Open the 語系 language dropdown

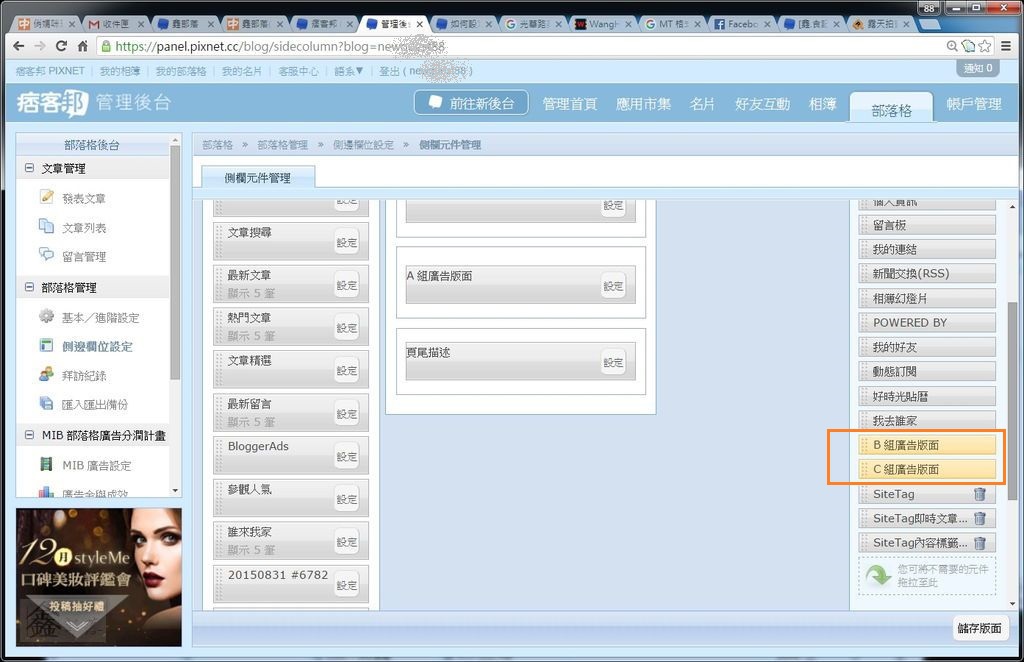[x=349, y=71]
